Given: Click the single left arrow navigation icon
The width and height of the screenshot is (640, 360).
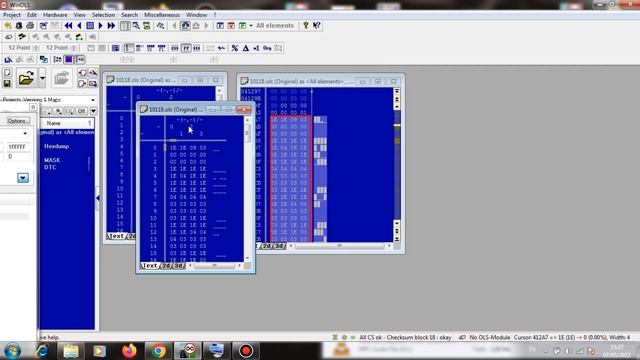Looking at the screenshot, I should [79, 25].
